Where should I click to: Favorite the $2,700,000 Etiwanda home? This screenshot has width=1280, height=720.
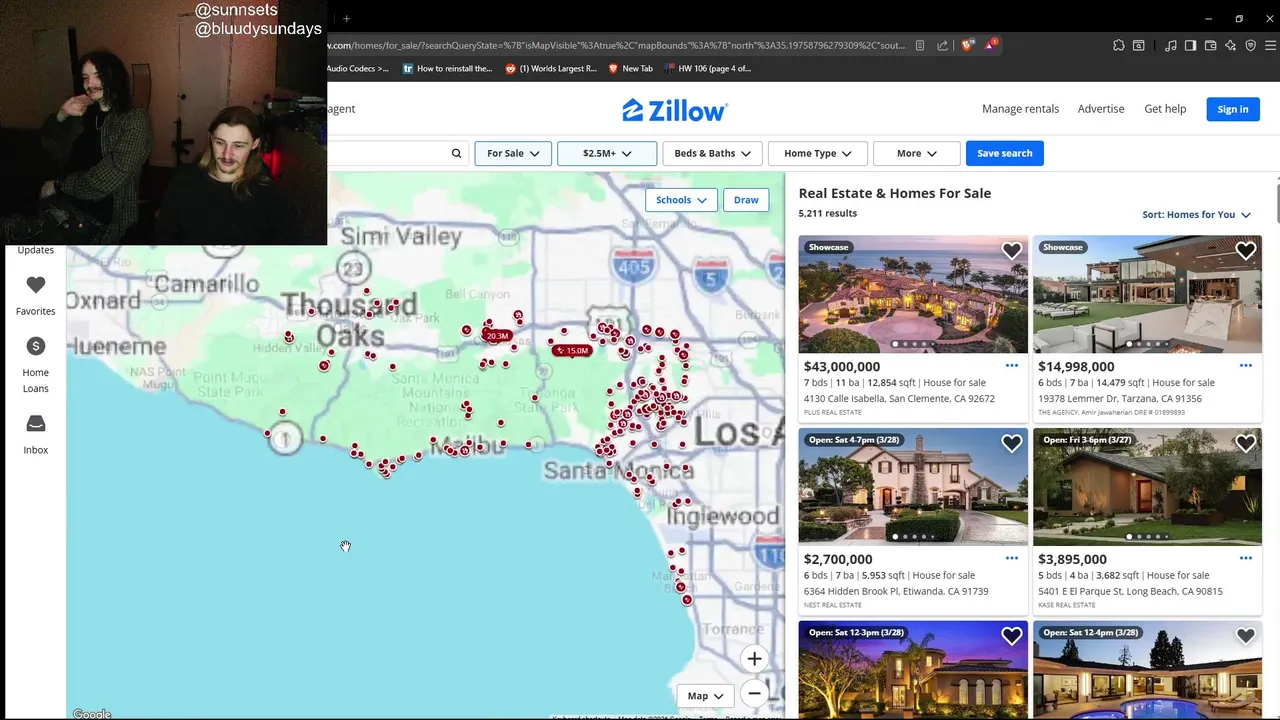point(1011,443)
